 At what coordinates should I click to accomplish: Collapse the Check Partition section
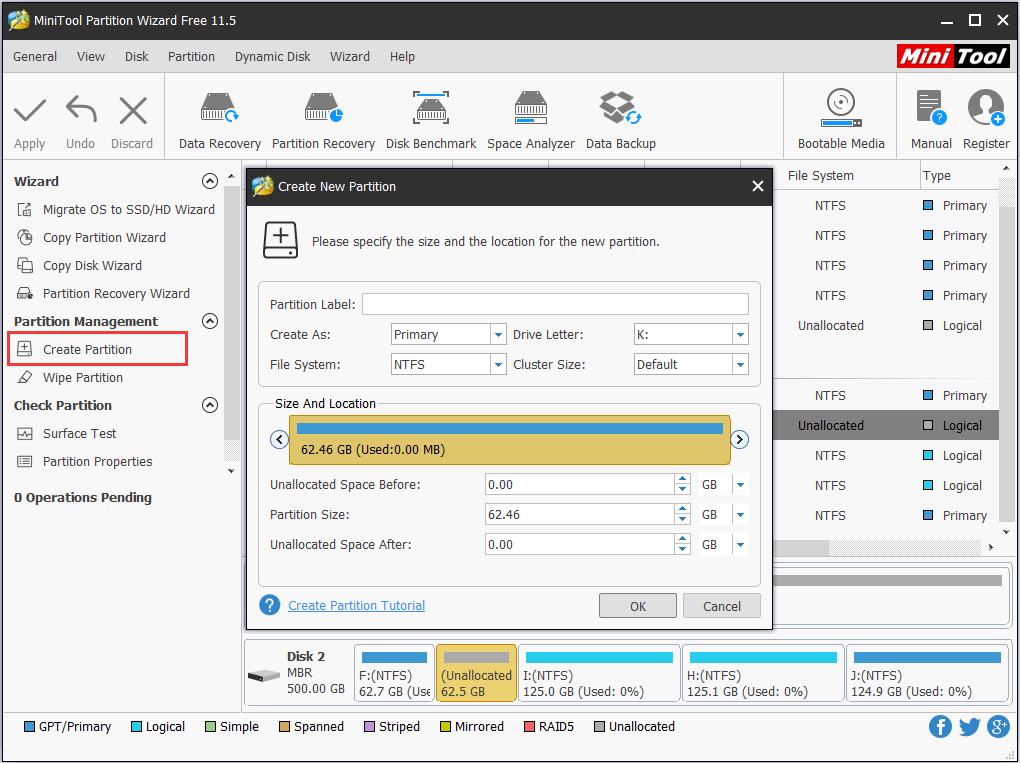coord(209,405)
